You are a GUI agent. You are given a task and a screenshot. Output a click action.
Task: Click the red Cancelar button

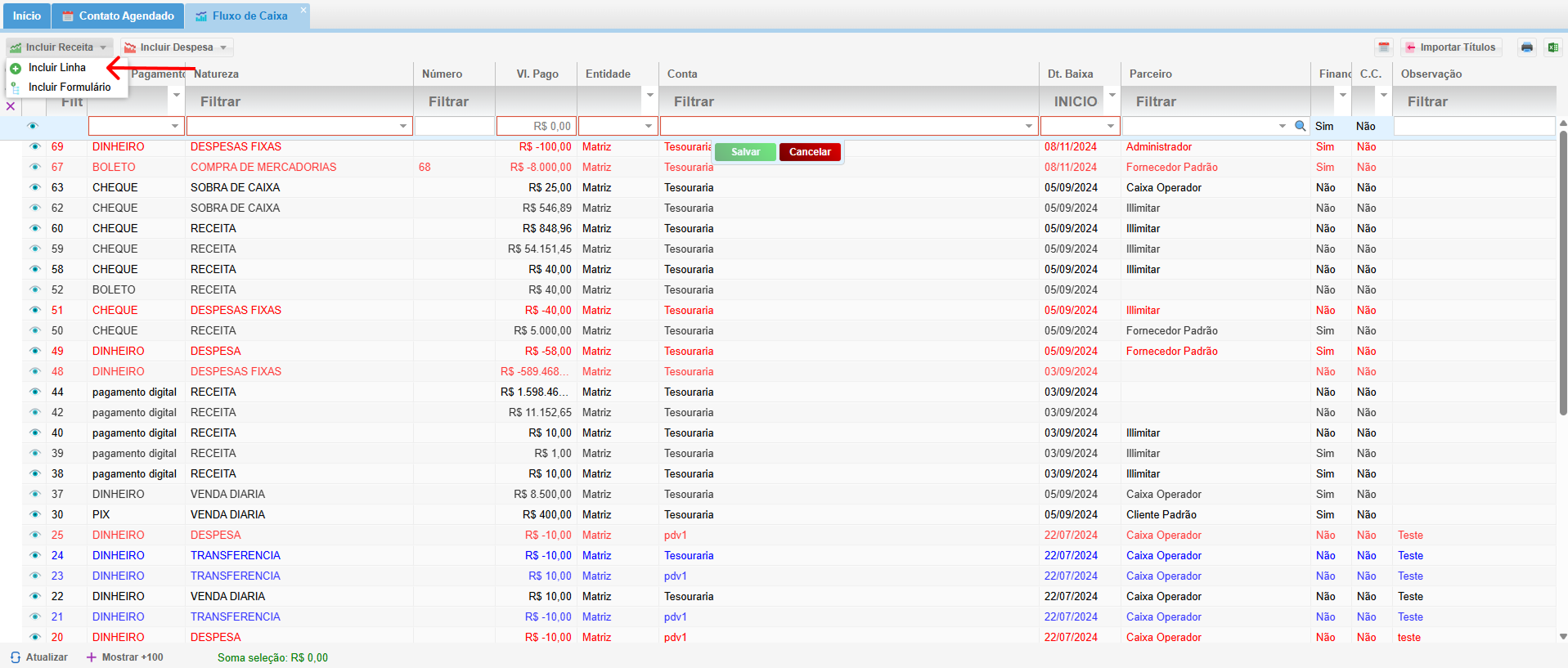(x=810, y=152)
